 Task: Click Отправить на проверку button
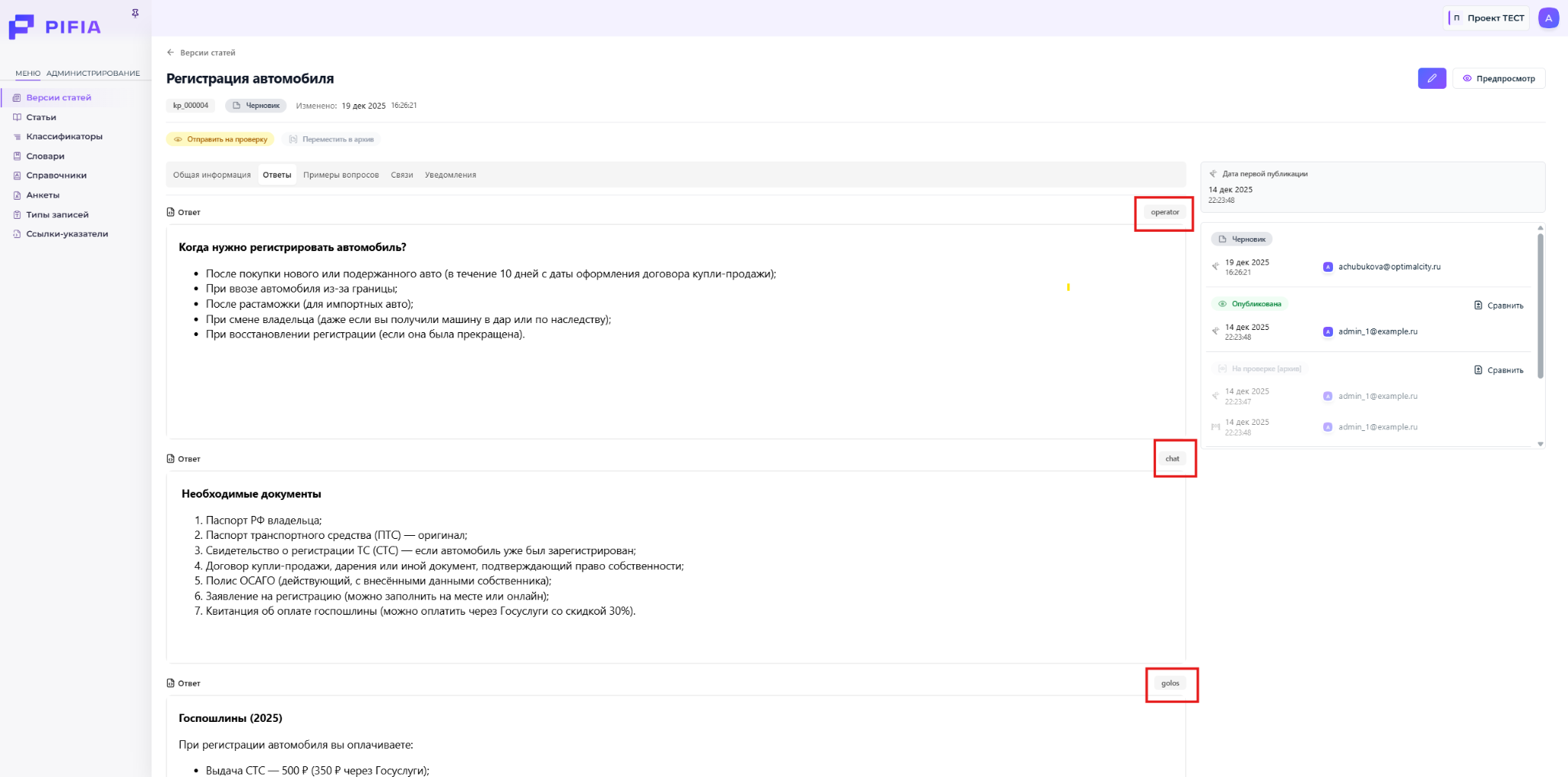point(220,139)
